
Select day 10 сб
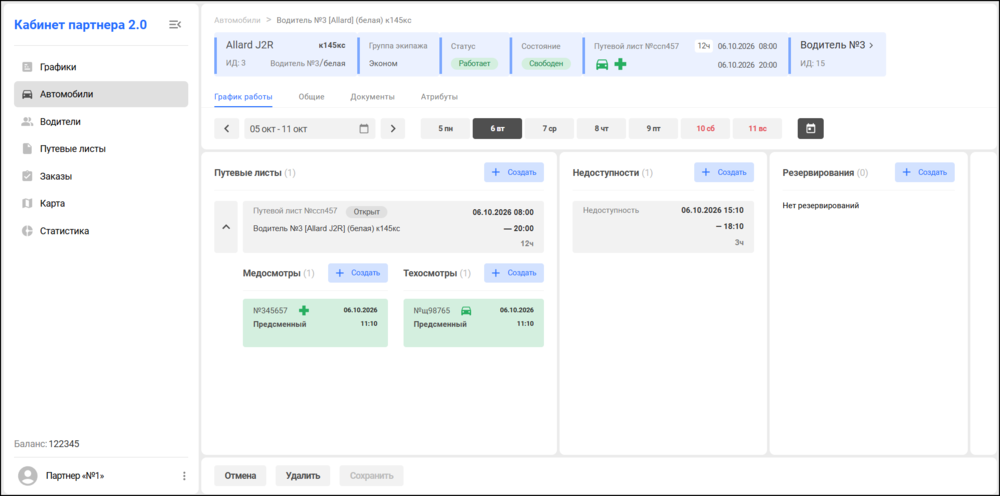(x=705, y=128)
